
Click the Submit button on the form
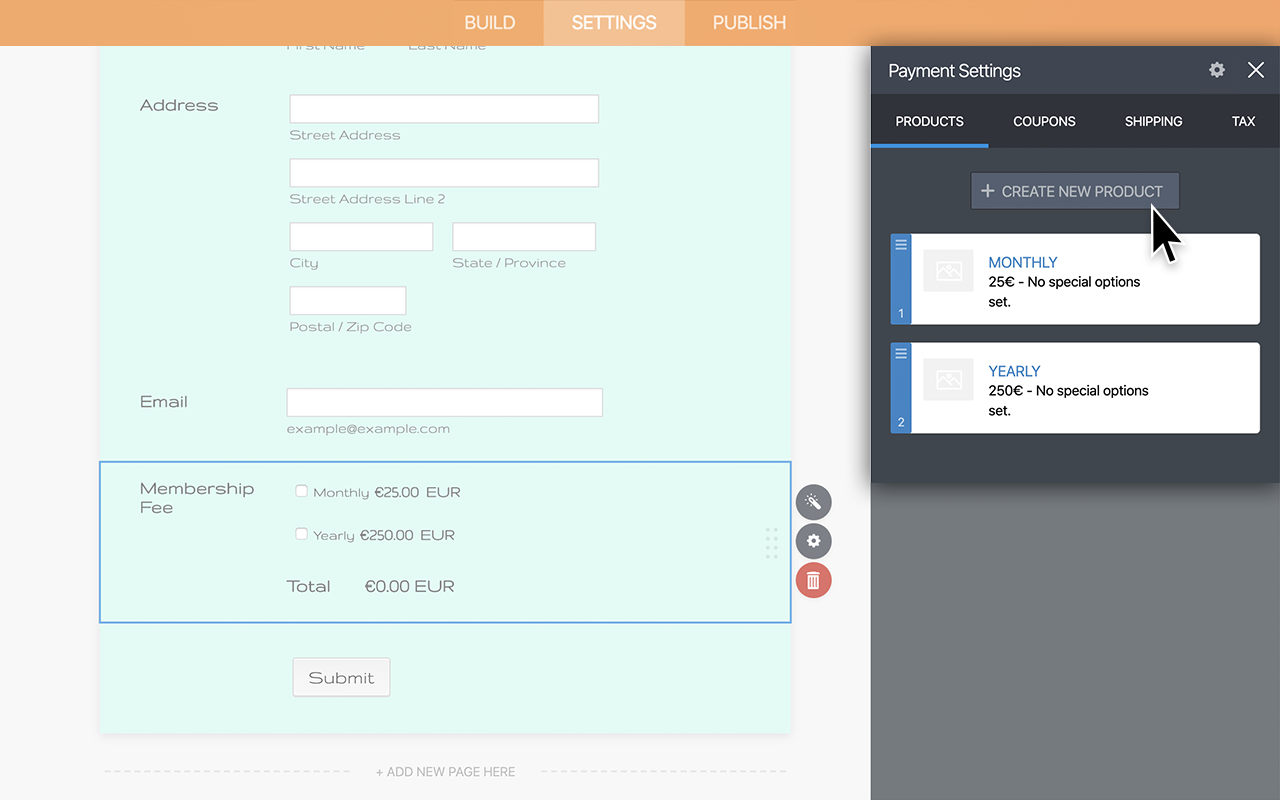341,677
